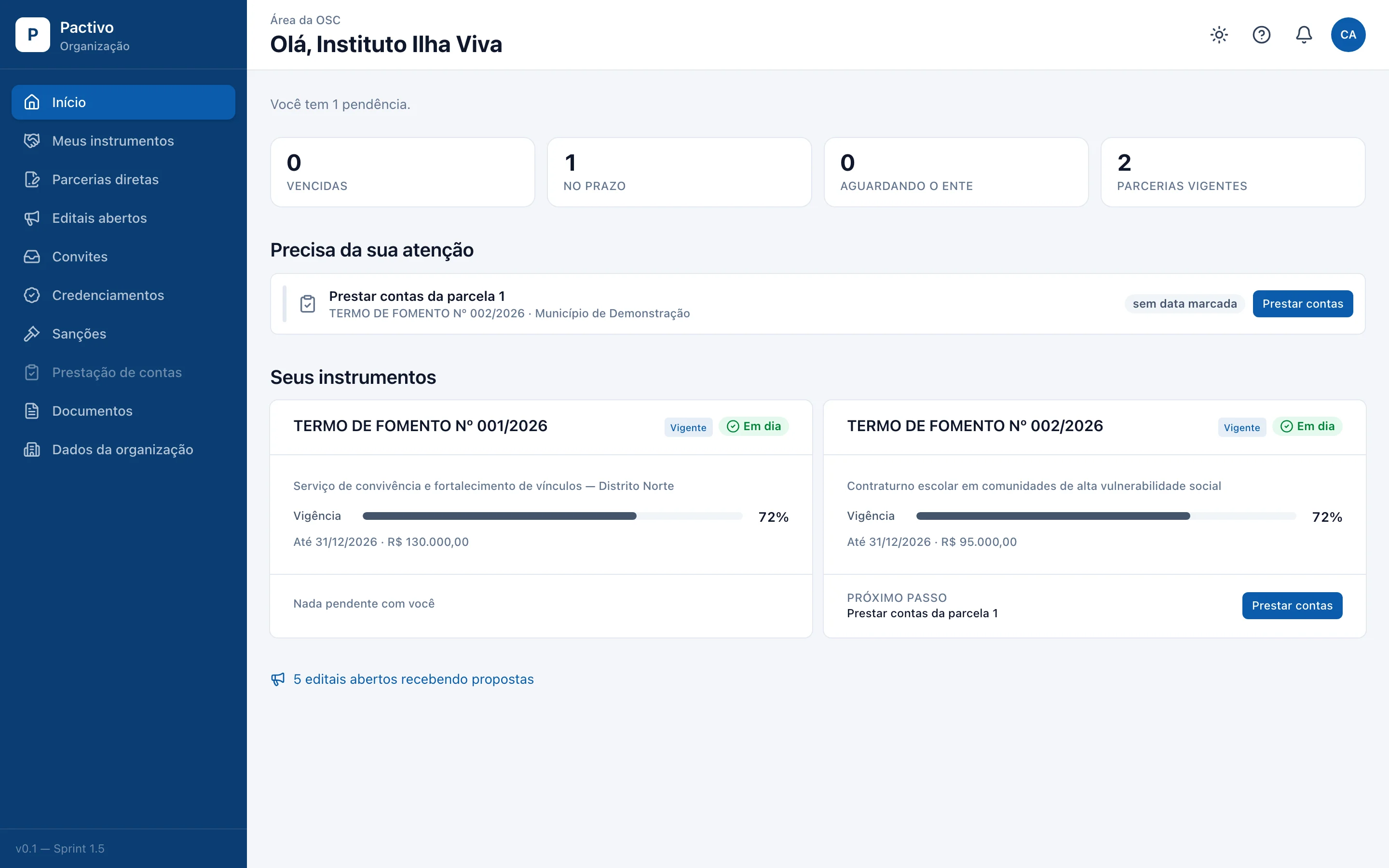Open the No prazo summary card
Image resolution: width=1389 pixels, height=868 pixels.
click(679, 172)
